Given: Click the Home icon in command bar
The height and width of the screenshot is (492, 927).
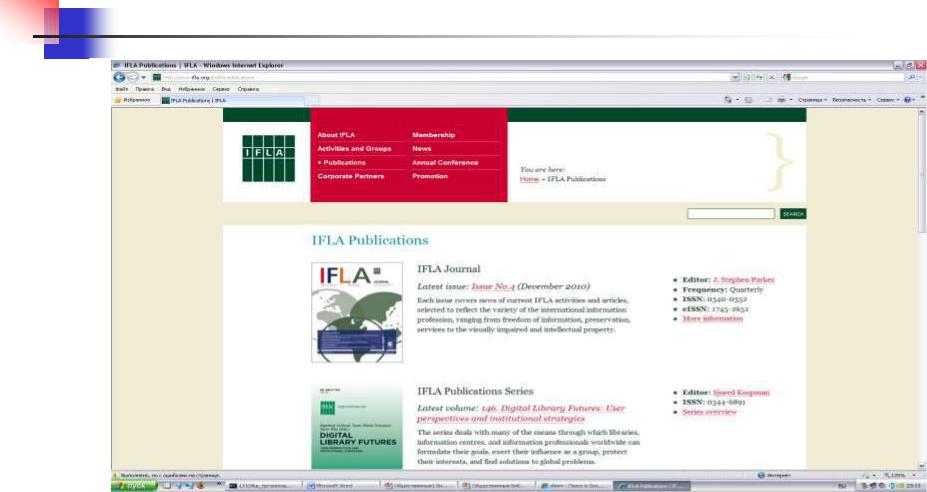Looking at the screenshot, I should point(728,100).
